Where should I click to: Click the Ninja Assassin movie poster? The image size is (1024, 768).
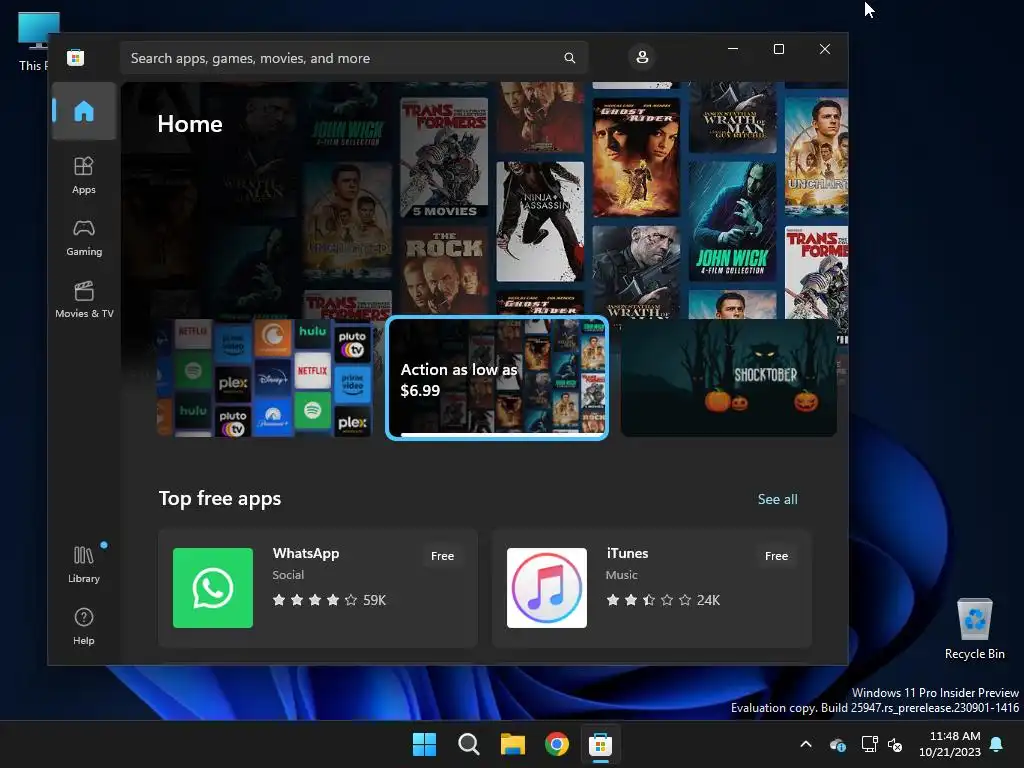click(540, 221)
